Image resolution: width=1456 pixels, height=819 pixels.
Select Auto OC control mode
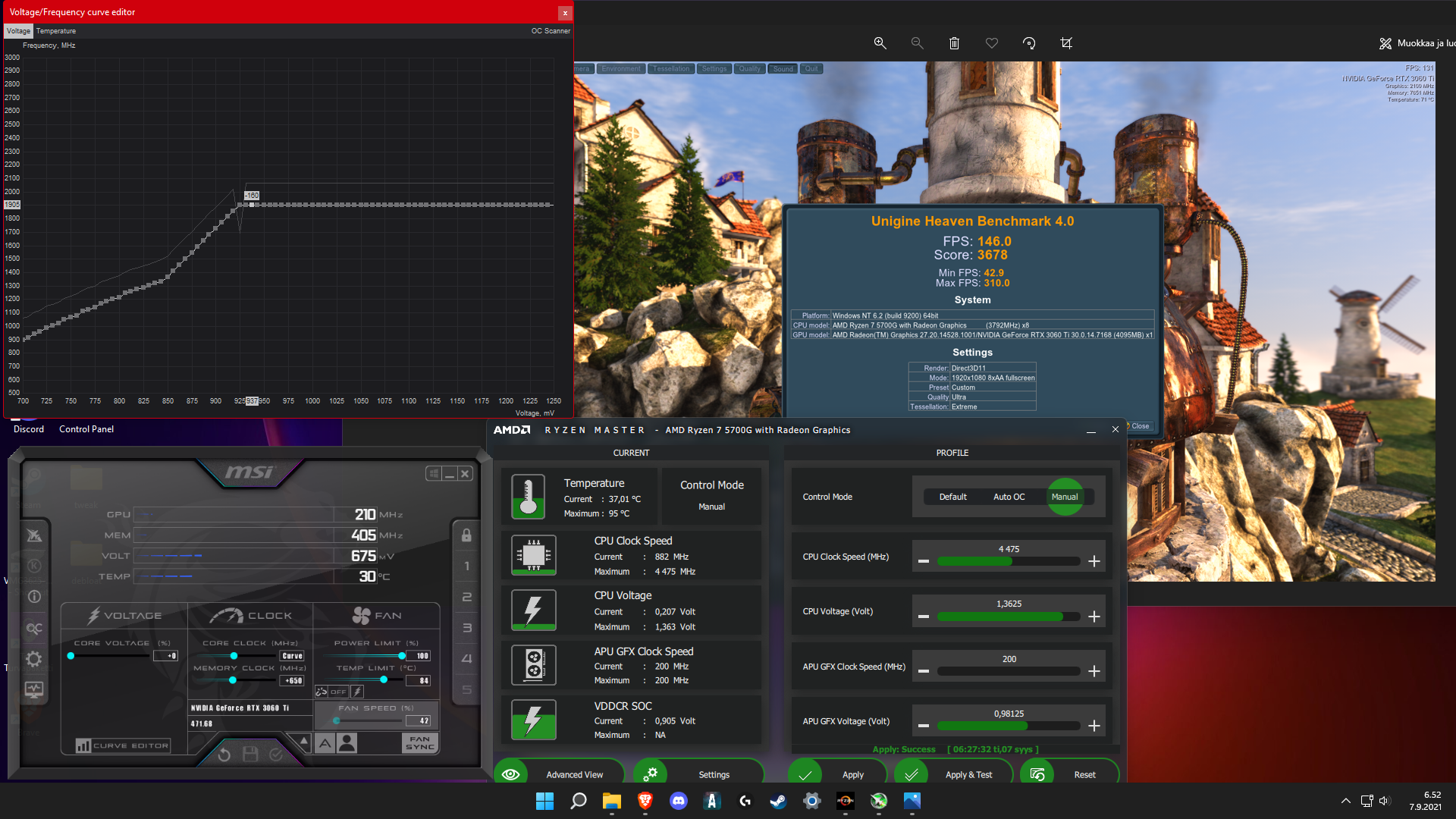click(x=1009, y=497)
